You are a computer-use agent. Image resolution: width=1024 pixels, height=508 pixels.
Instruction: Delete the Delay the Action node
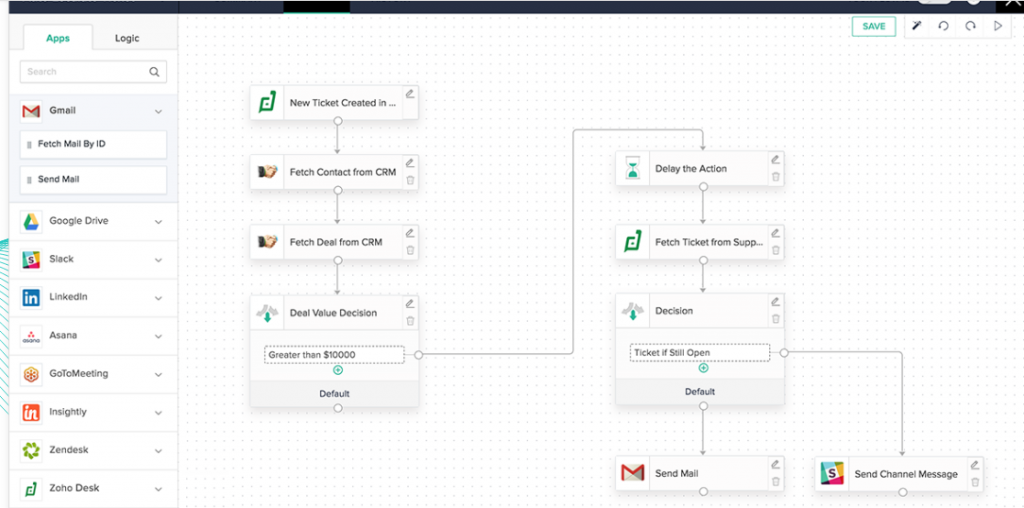click(775, 176)
